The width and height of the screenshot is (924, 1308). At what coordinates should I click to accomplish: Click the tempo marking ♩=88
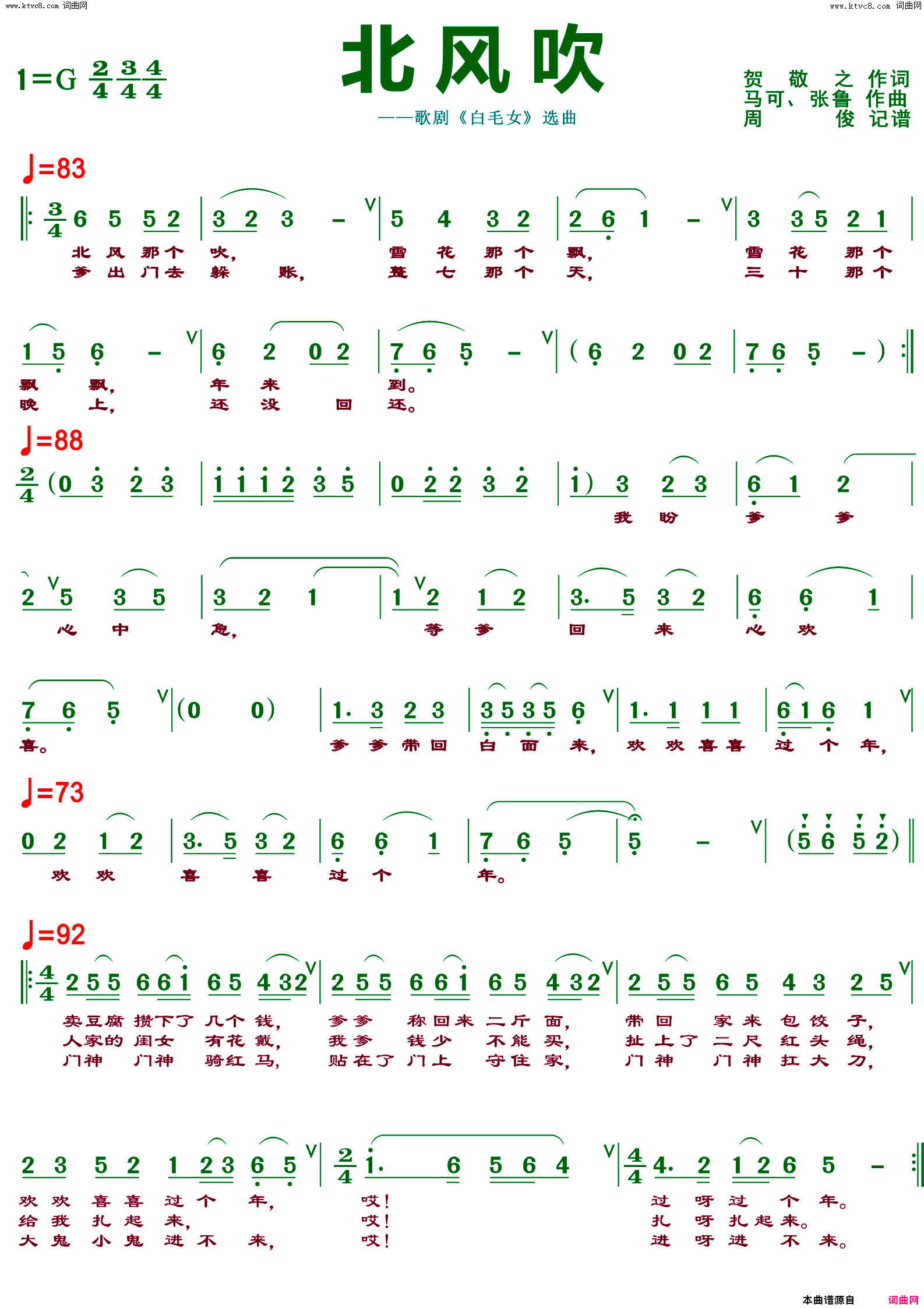tap(52, 440)
